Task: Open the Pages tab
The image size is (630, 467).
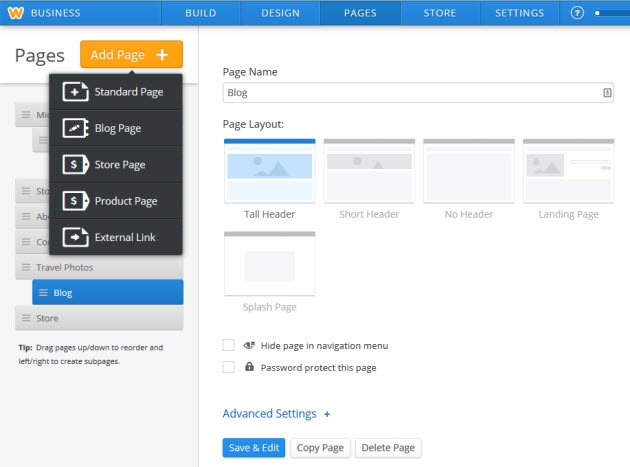Action: tap(360, 13)
